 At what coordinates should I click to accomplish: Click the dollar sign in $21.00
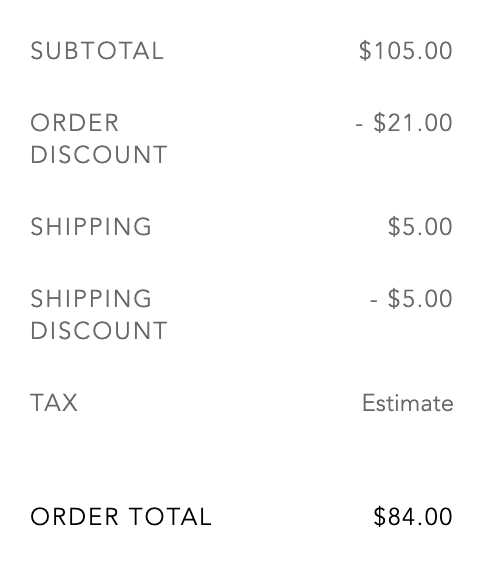click(x=379, y=123)
